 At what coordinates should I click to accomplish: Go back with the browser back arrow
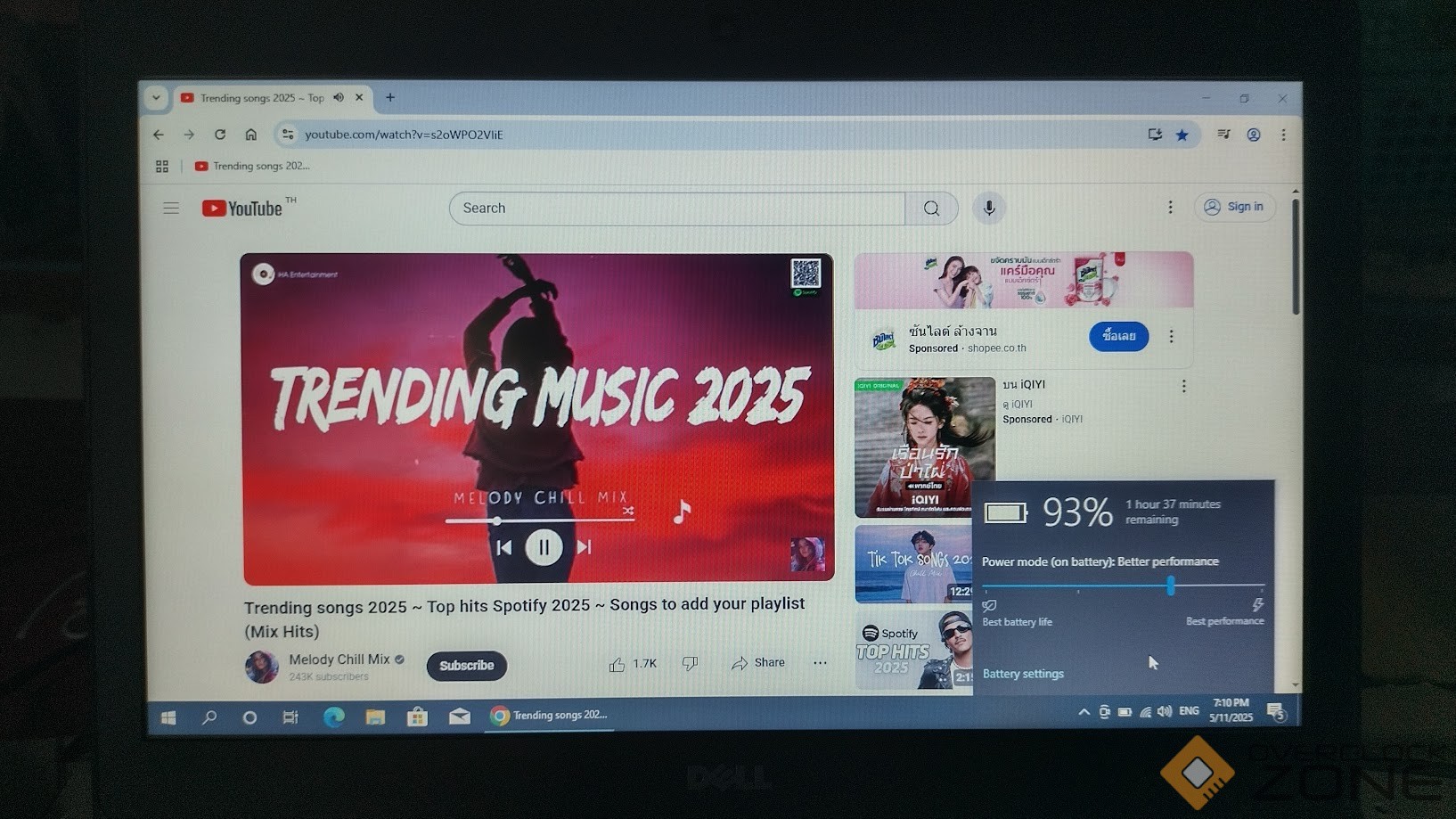(159, 135)
